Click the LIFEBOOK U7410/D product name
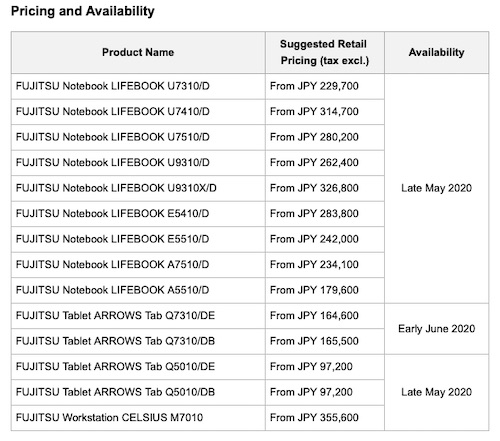The height and width of the screenshot is (441, 500). click(113, 112)
